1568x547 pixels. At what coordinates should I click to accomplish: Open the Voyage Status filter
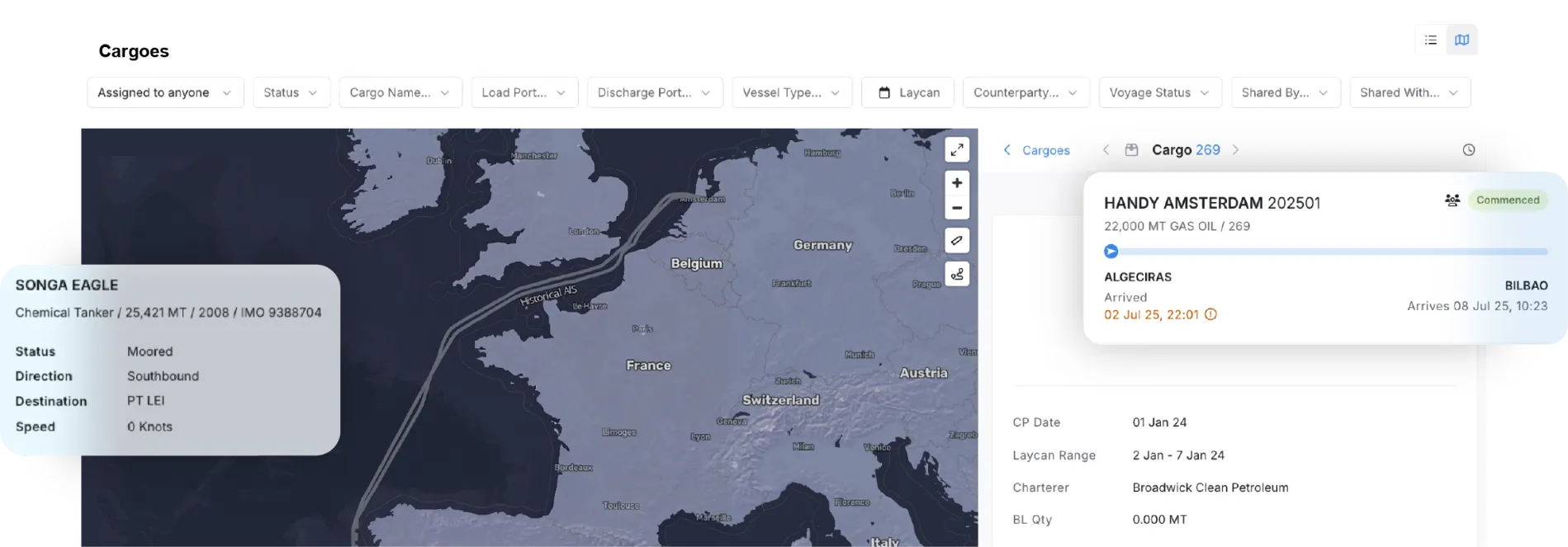pyautogui.click(x=1159, y=92)
